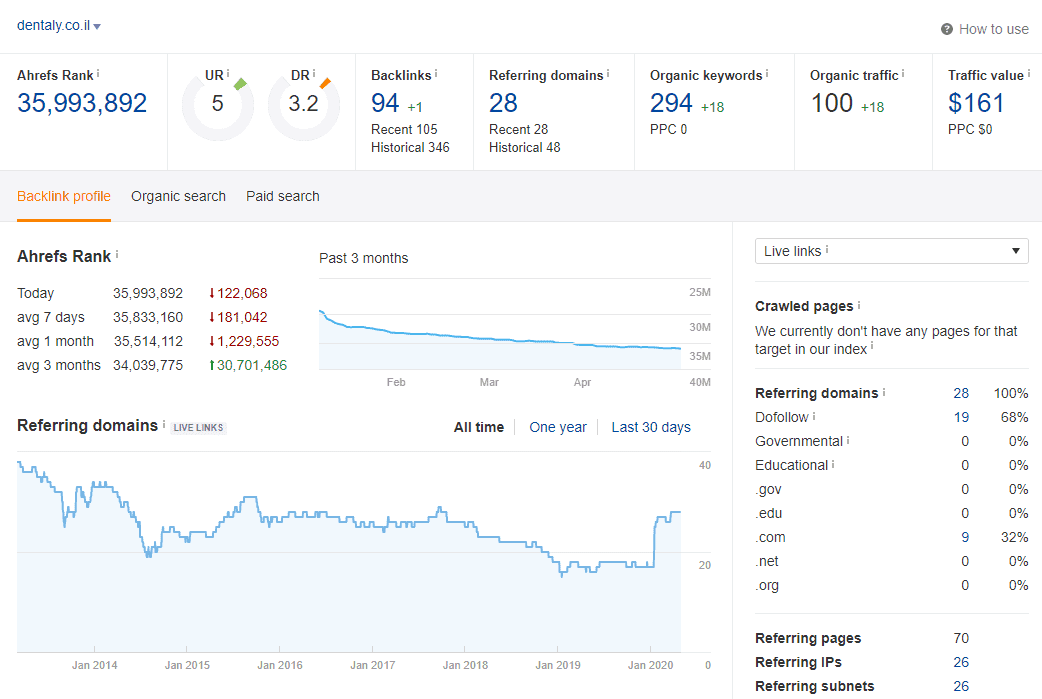The width and height of the screenshot is (1042, 699).
Task: Click the LIVE LINKS badge
Action: [198, 427]
